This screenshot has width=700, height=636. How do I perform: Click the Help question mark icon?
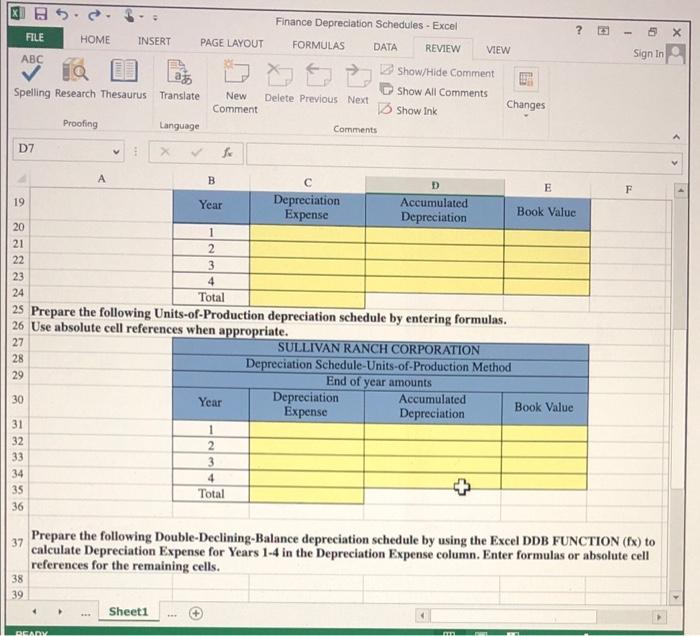point(579,30)
